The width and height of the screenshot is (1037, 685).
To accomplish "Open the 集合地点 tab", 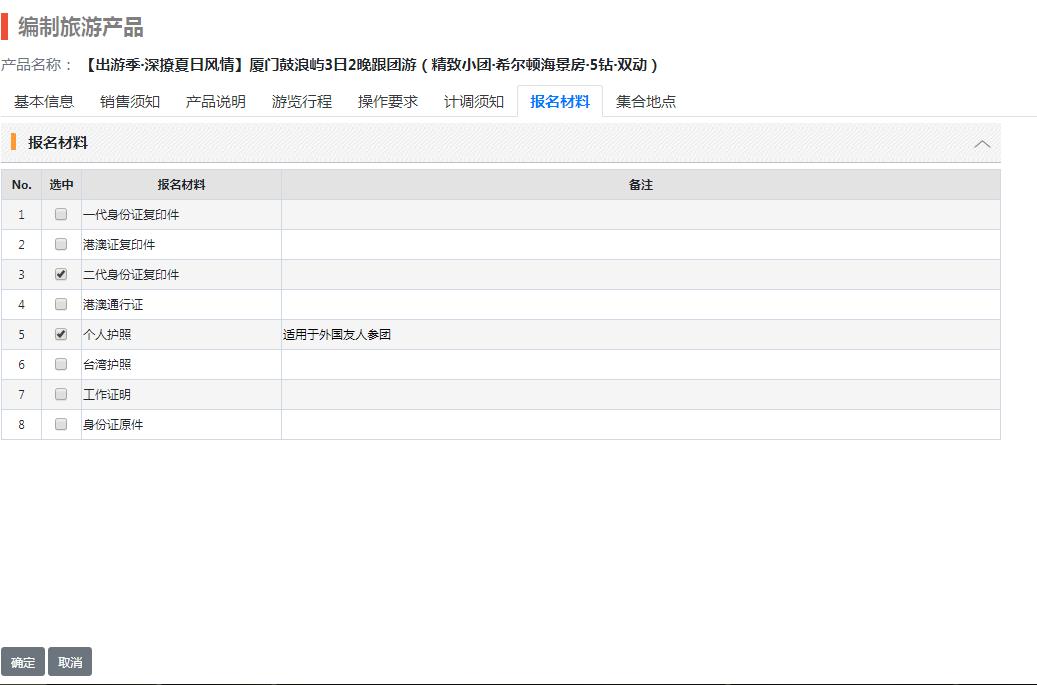I will pyautogui.click(x=645, y=101).
